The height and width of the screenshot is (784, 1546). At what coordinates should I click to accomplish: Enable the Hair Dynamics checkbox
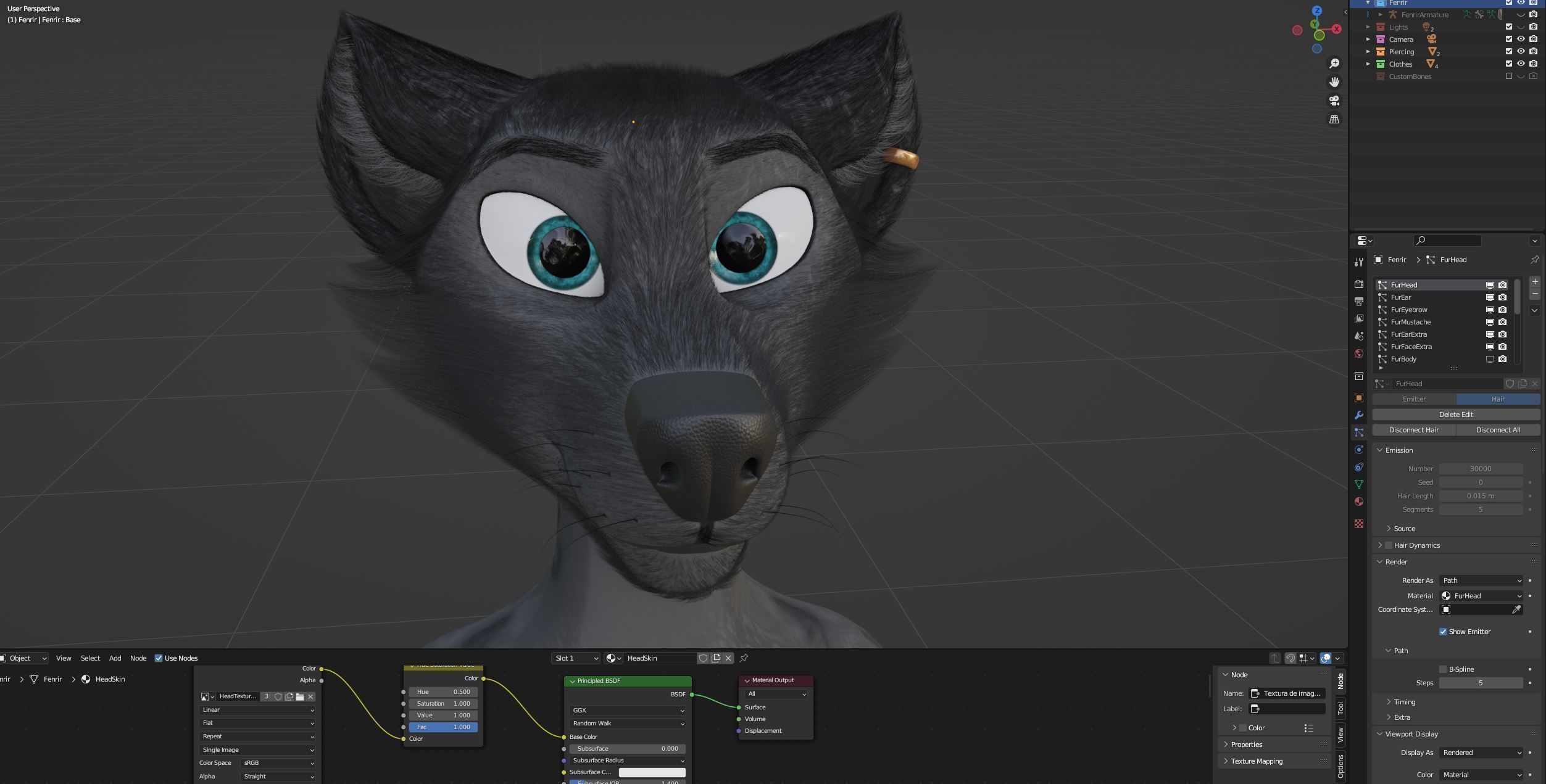1389,545
